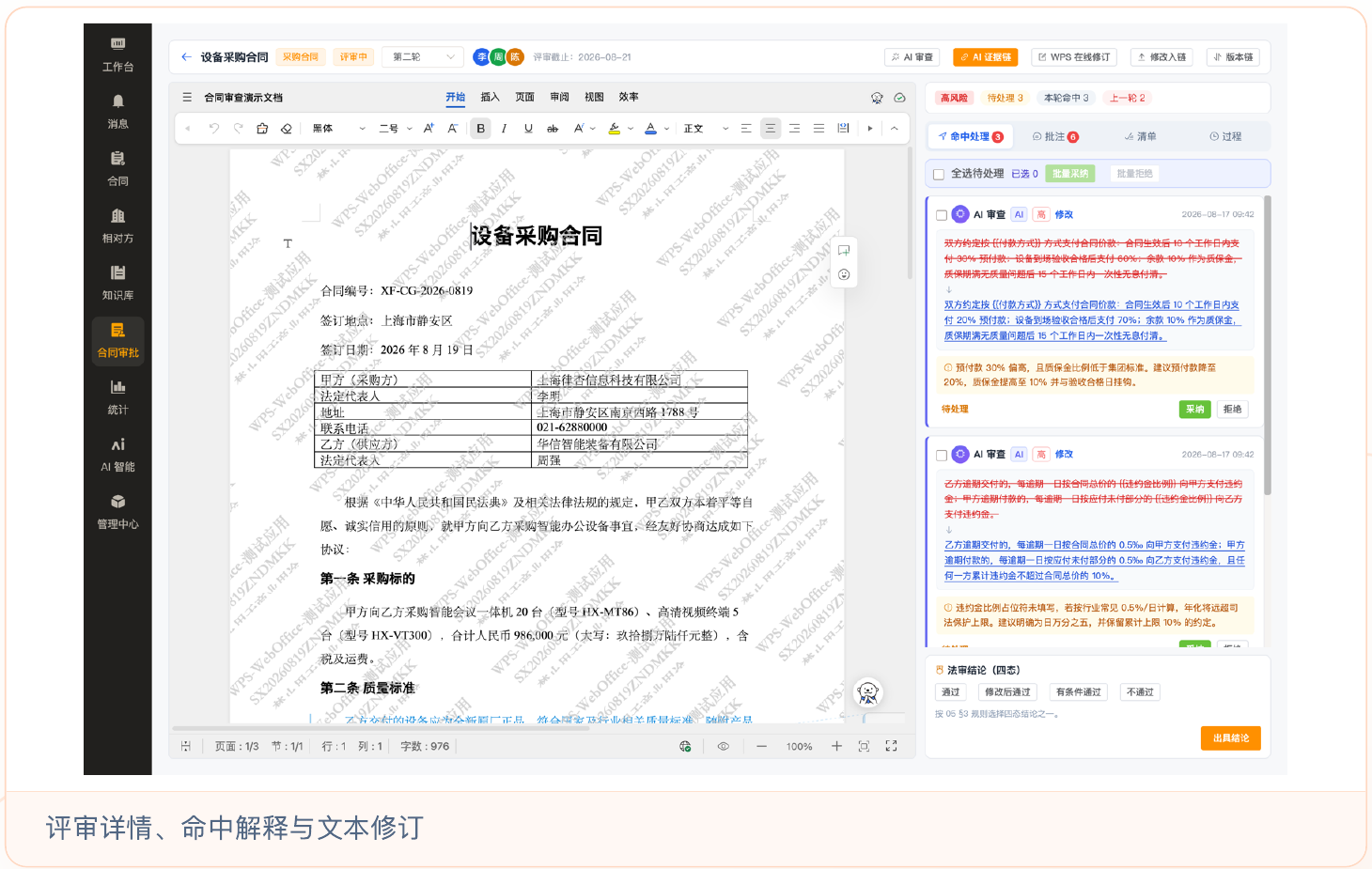Toggle center alignment
The height and width of the screenshot is (869, 1372).
tap(771, 129)
